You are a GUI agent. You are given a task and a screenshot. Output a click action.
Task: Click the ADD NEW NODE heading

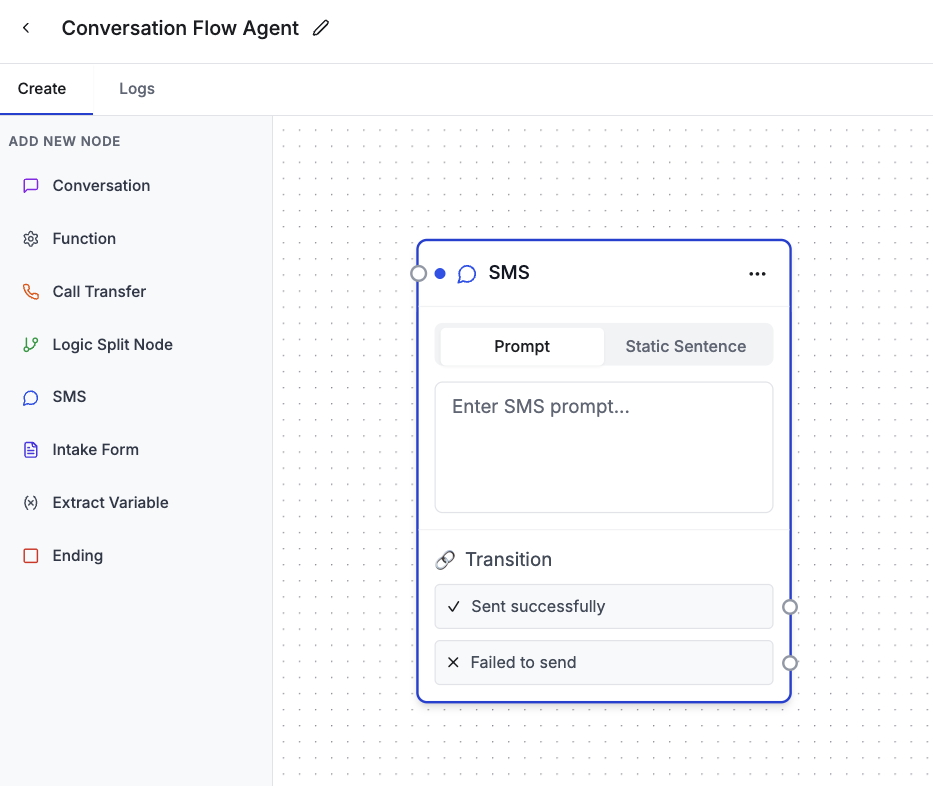click(64, 142)
